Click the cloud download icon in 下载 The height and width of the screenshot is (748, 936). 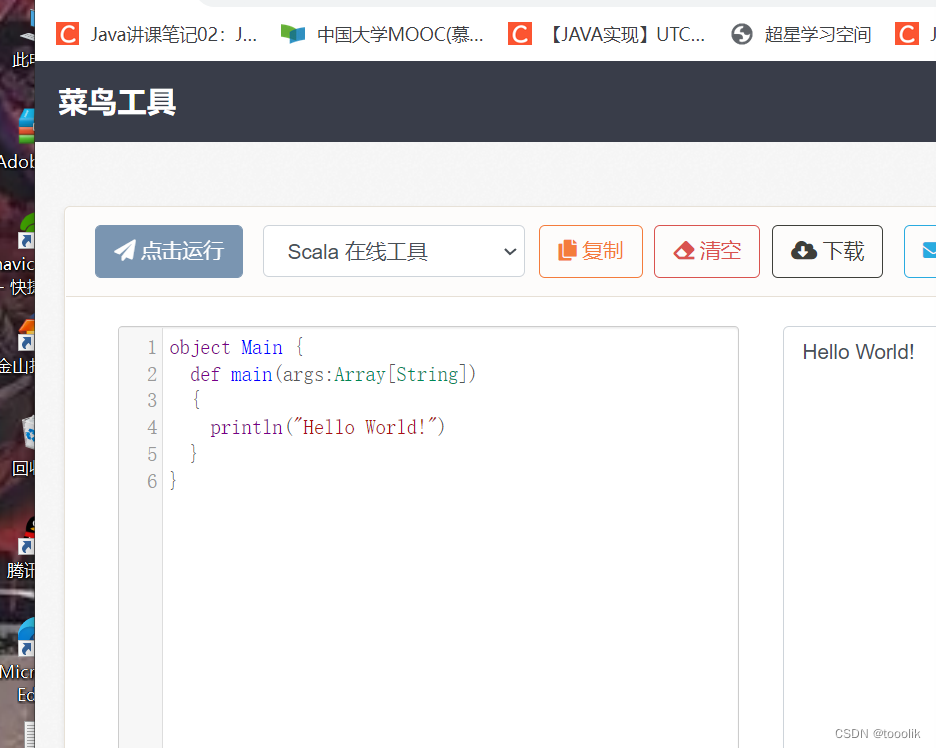[804, 251]
